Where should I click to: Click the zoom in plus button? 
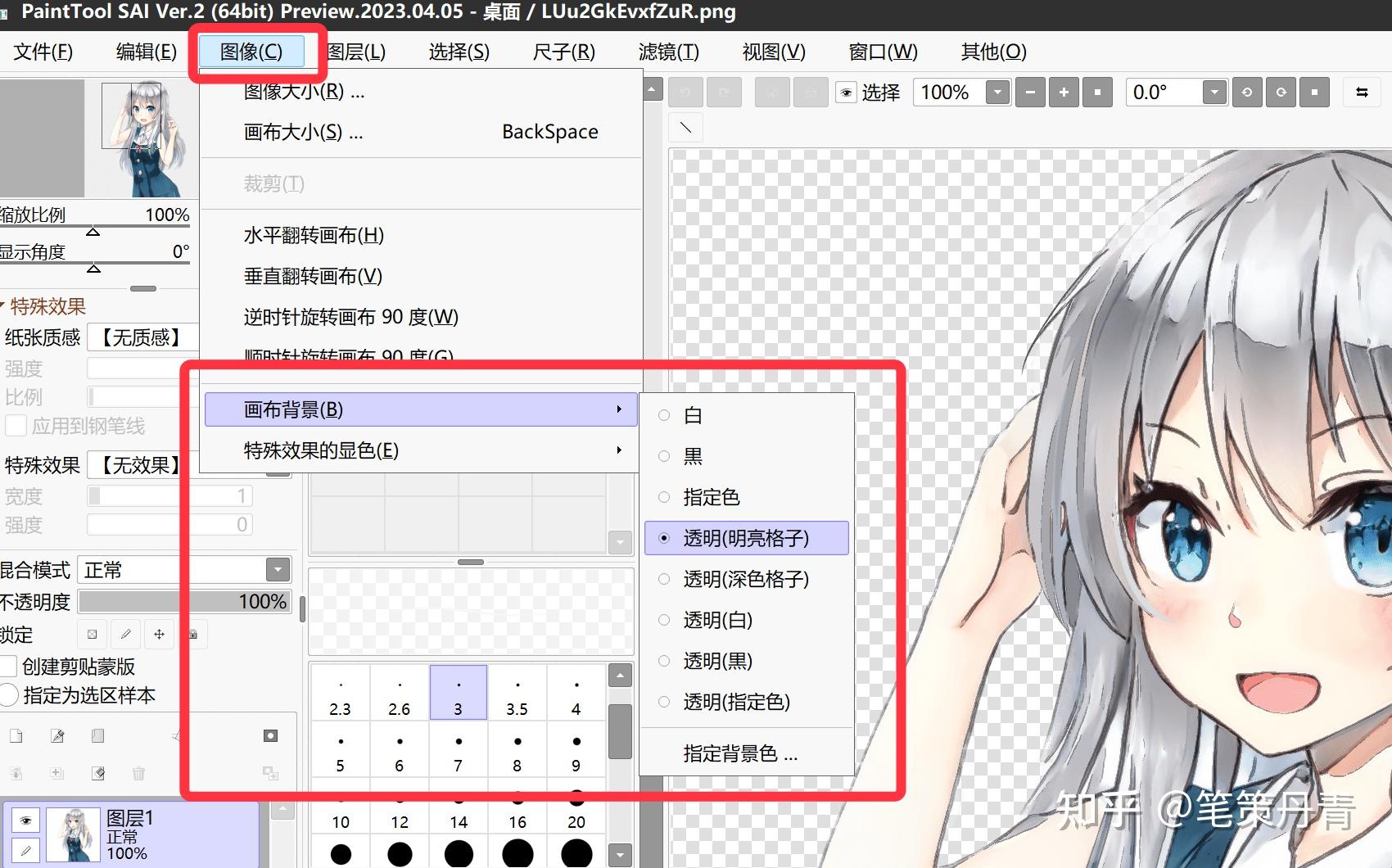tap(1064, 93)
